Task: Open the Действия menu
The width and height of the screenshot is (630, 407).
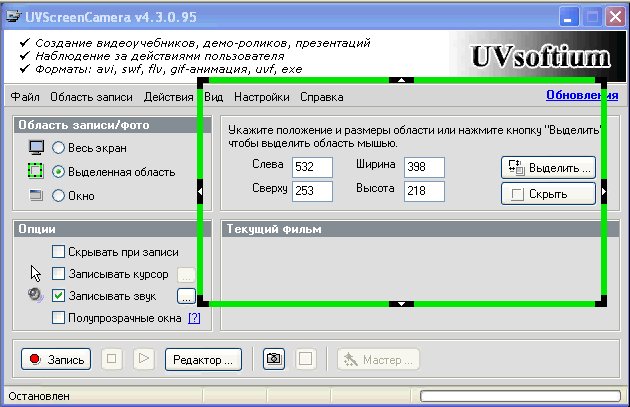Action: [168, 97]
